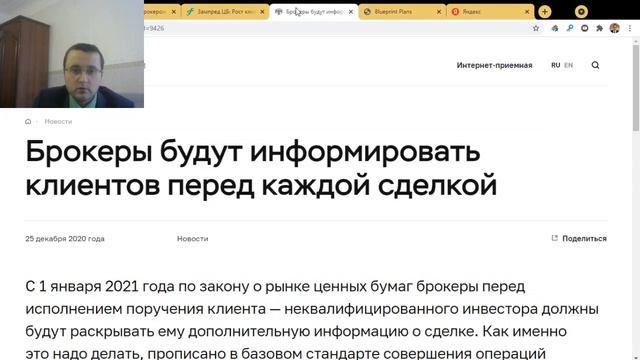
Task: Bookmark this page with the star icon
Action: tap(536, 28)
